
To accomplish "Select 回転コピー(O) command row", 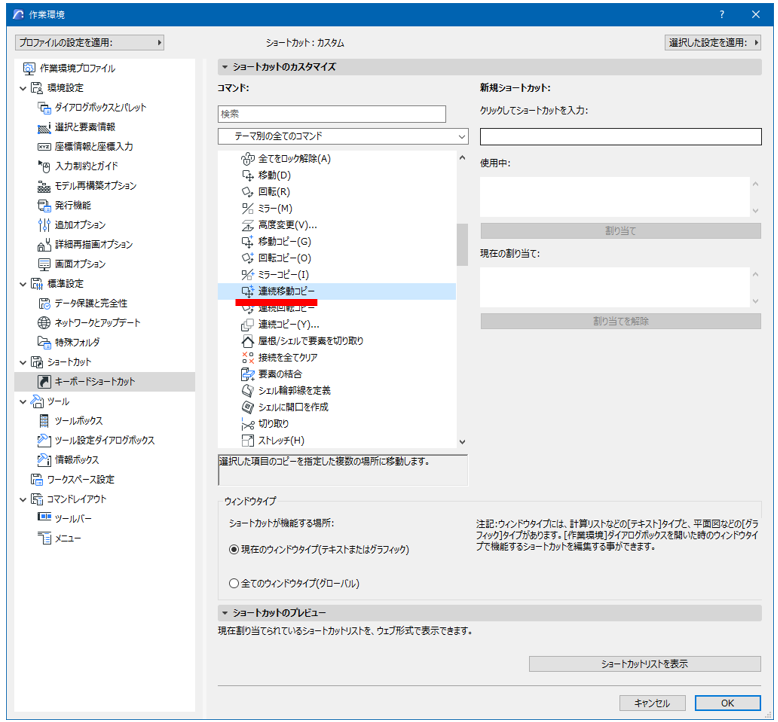I will (x=337, y=258).
